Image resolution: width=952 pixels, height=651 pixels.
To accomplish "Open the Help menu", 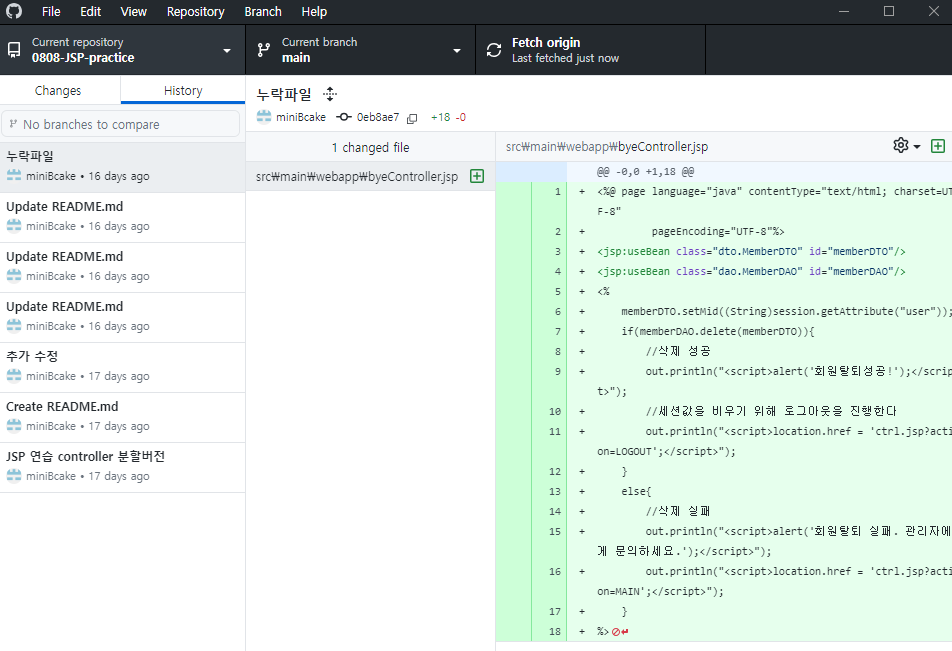I will click(314, 12).
